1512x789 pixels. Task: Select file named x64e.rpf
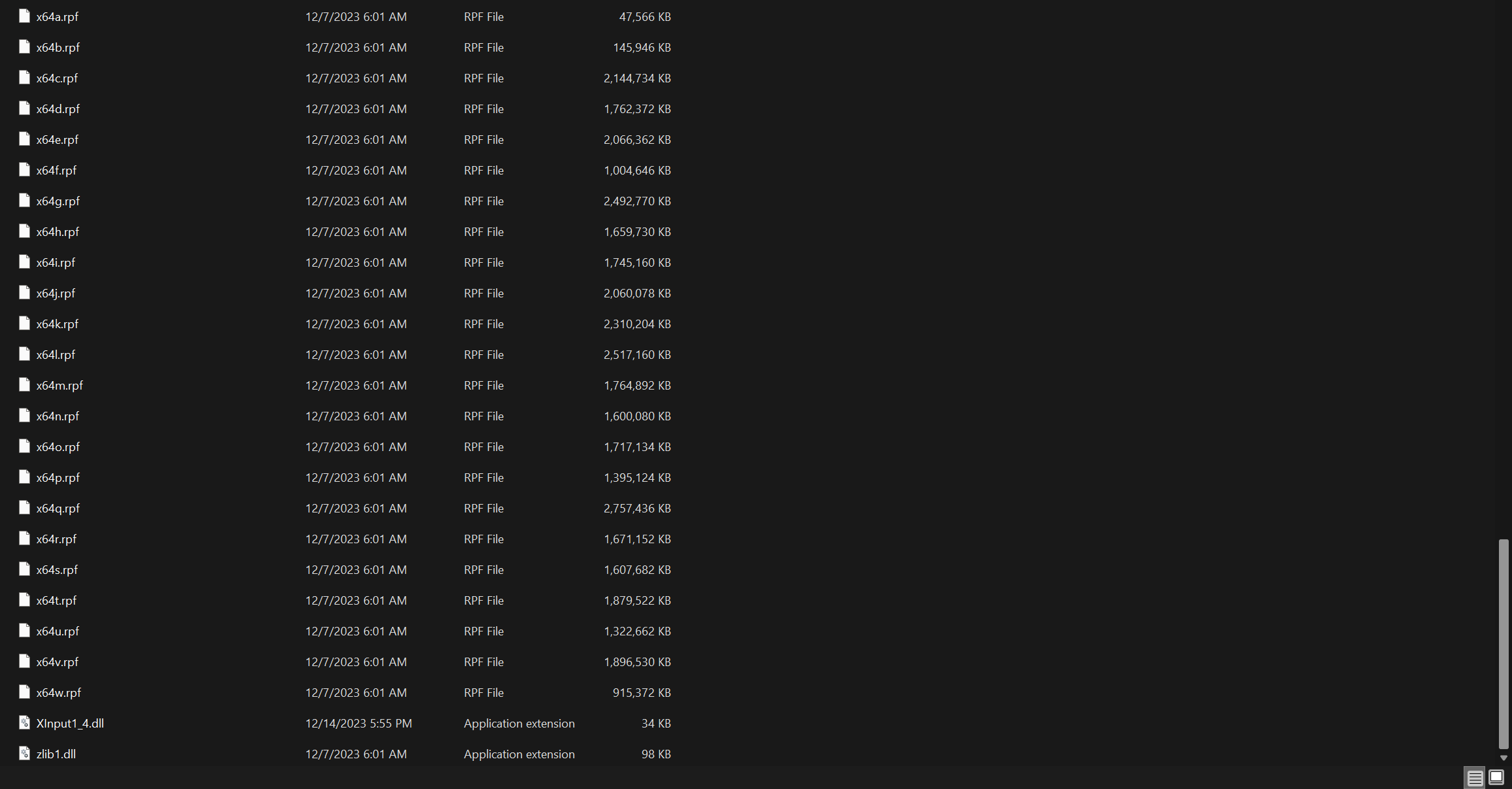point(58,140)
